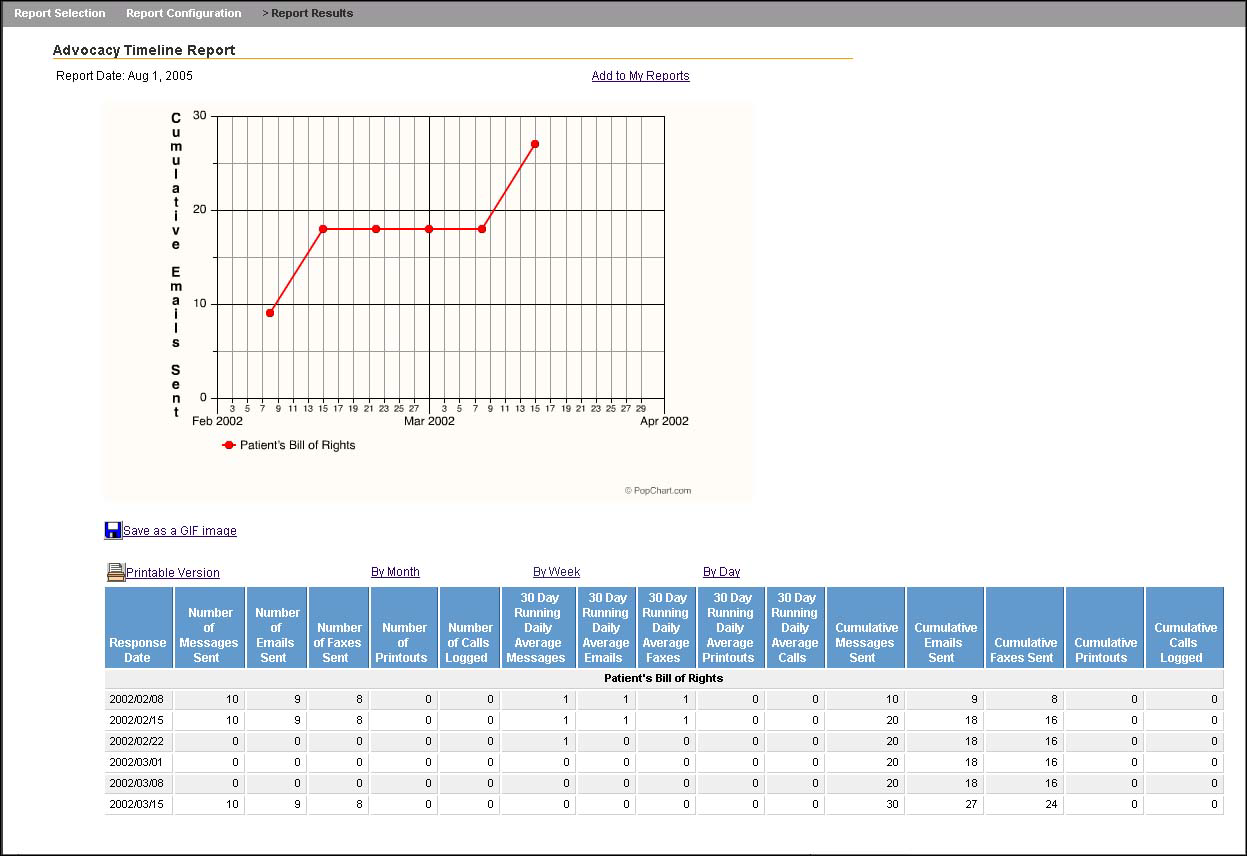Click the printer icon beside Printable Version
Image resolution: width=1247 pixels, height=856 pixels.
tap(116, 572)
